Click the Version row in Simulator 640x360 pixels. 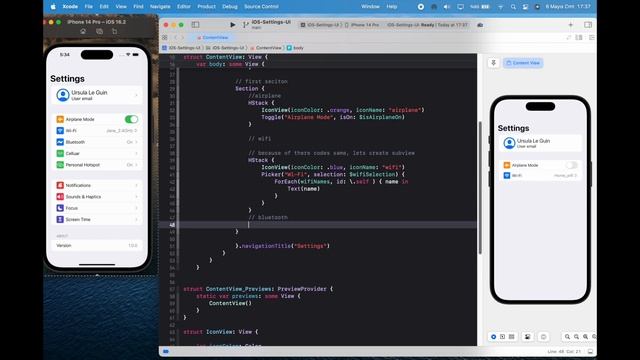(x=97, y=246)
